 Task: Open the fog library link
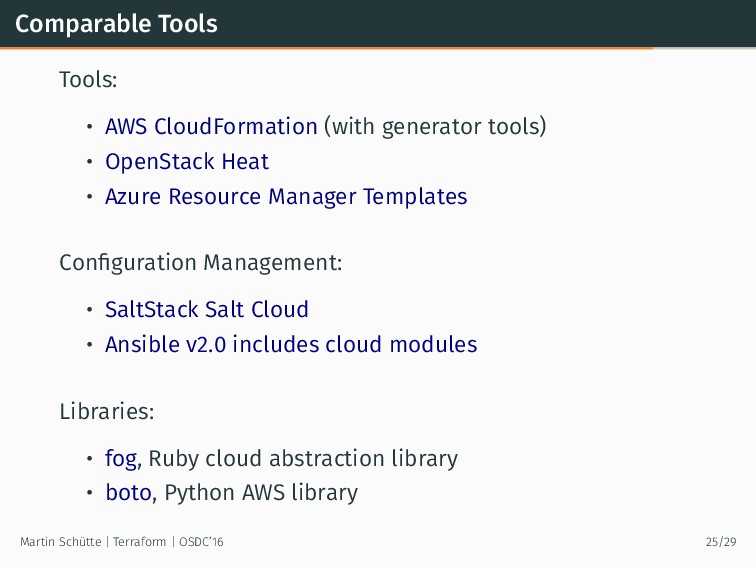pos(121,459)
